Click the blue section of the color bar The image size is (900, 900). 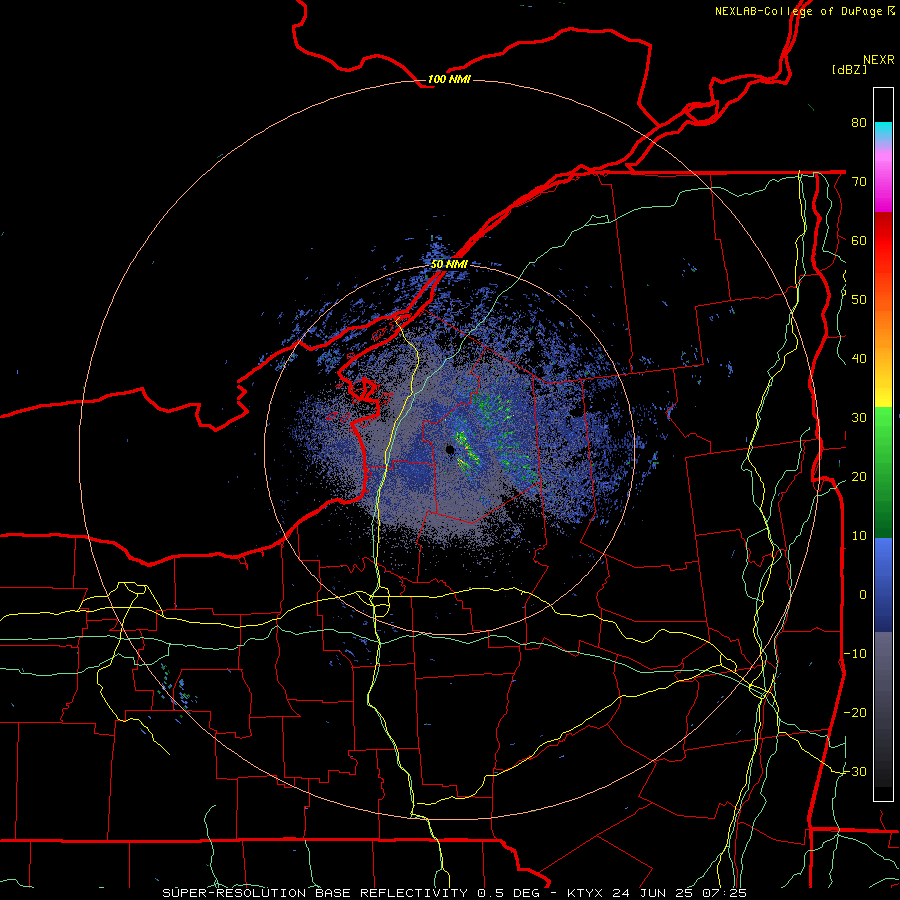pos(883,585)
